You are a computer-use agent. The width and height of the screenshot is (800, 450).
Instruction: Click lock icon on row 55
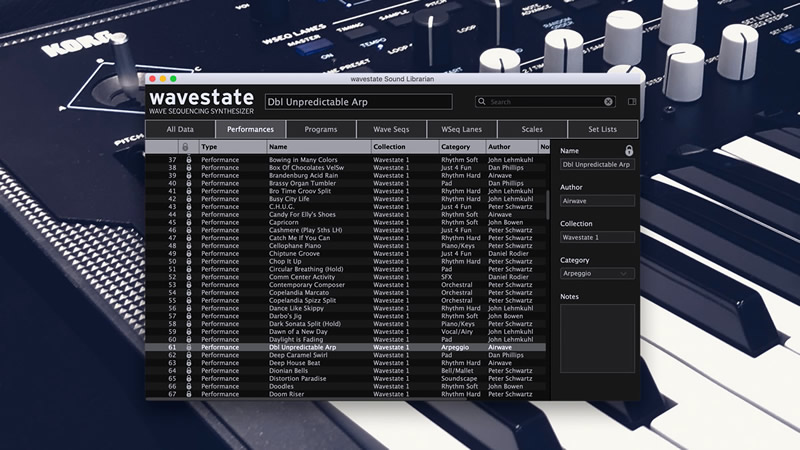click(189, 301)
